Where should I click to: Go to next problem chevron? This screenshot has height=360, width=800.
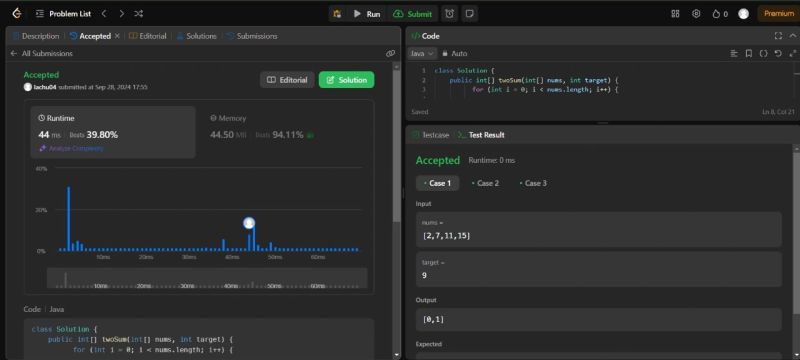pos(121,14)
